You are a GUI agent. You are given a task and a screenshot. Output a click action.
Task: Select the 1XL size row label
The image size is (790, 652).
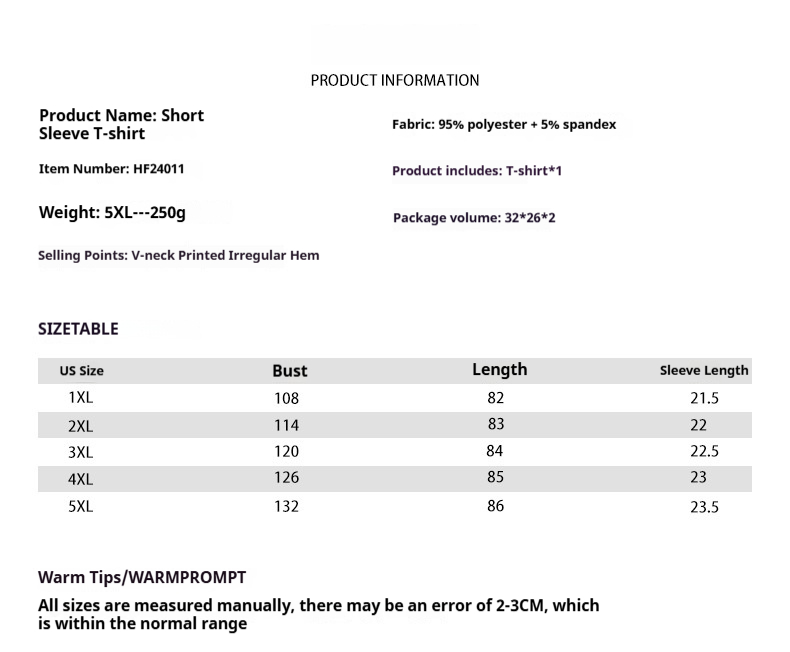click(81, 397)
